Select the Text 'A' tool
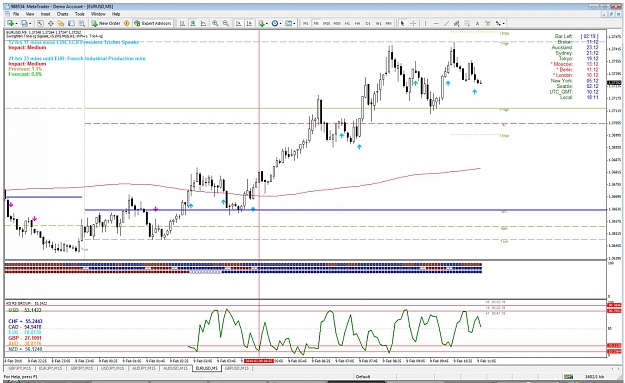Image resolution: width=625 pixels, height=383 pixels. coord(477,24)
